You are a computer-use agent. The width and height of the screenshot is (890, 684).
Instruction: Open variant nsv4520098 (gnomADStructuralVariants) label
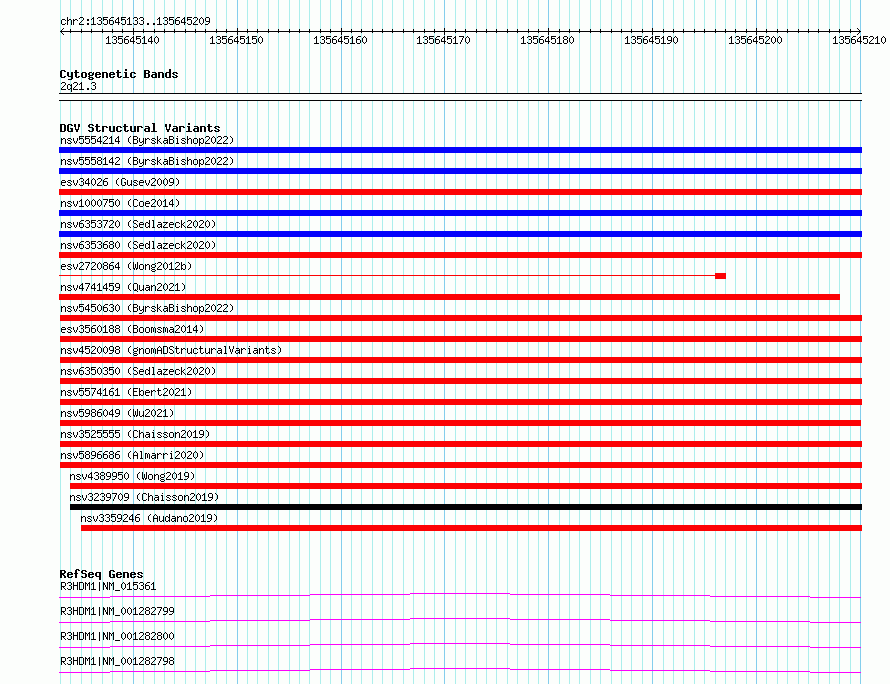point(171,350)
